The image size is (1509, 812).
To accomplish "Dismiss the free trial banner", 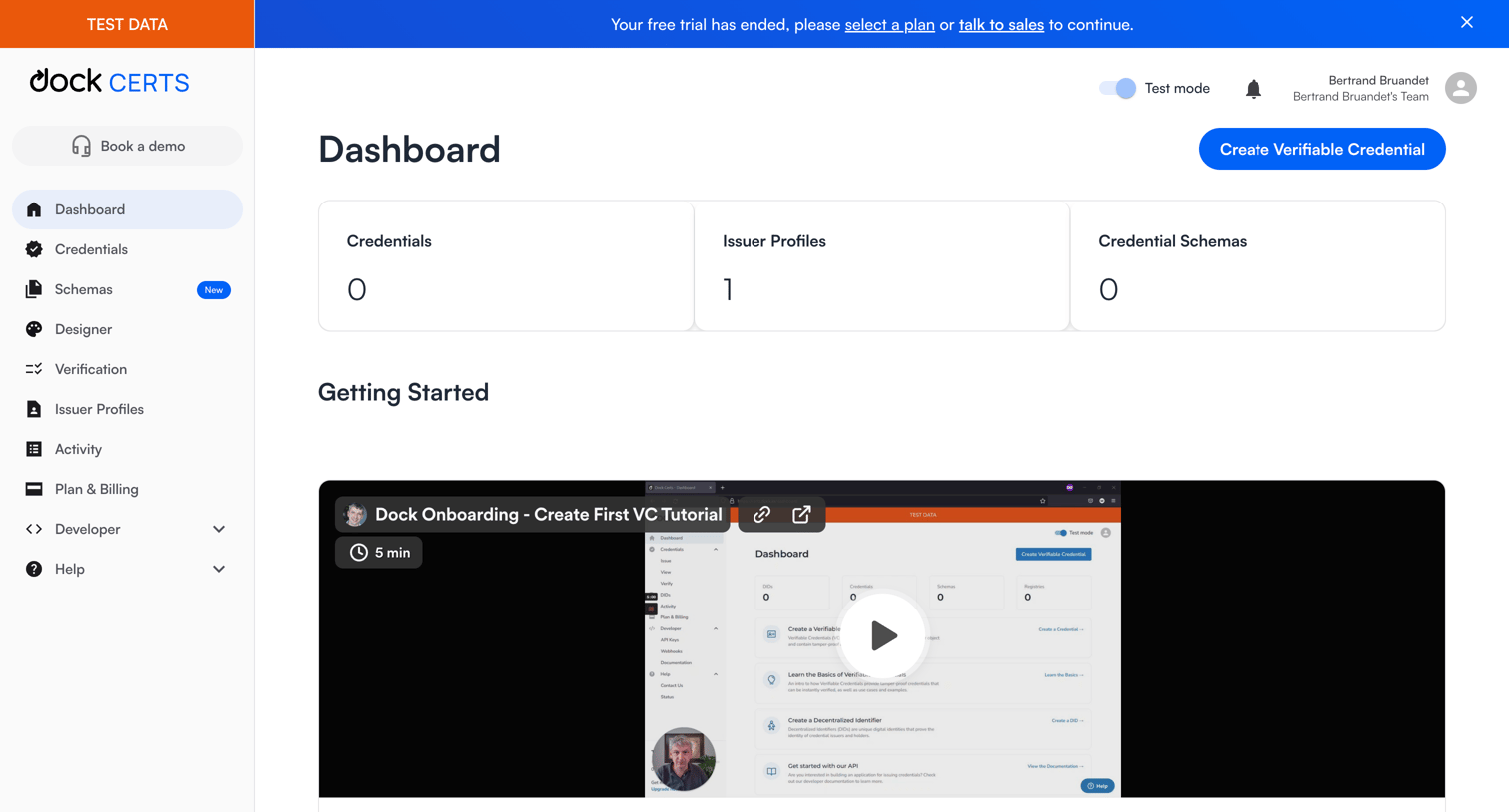I will coord(1467,22).
